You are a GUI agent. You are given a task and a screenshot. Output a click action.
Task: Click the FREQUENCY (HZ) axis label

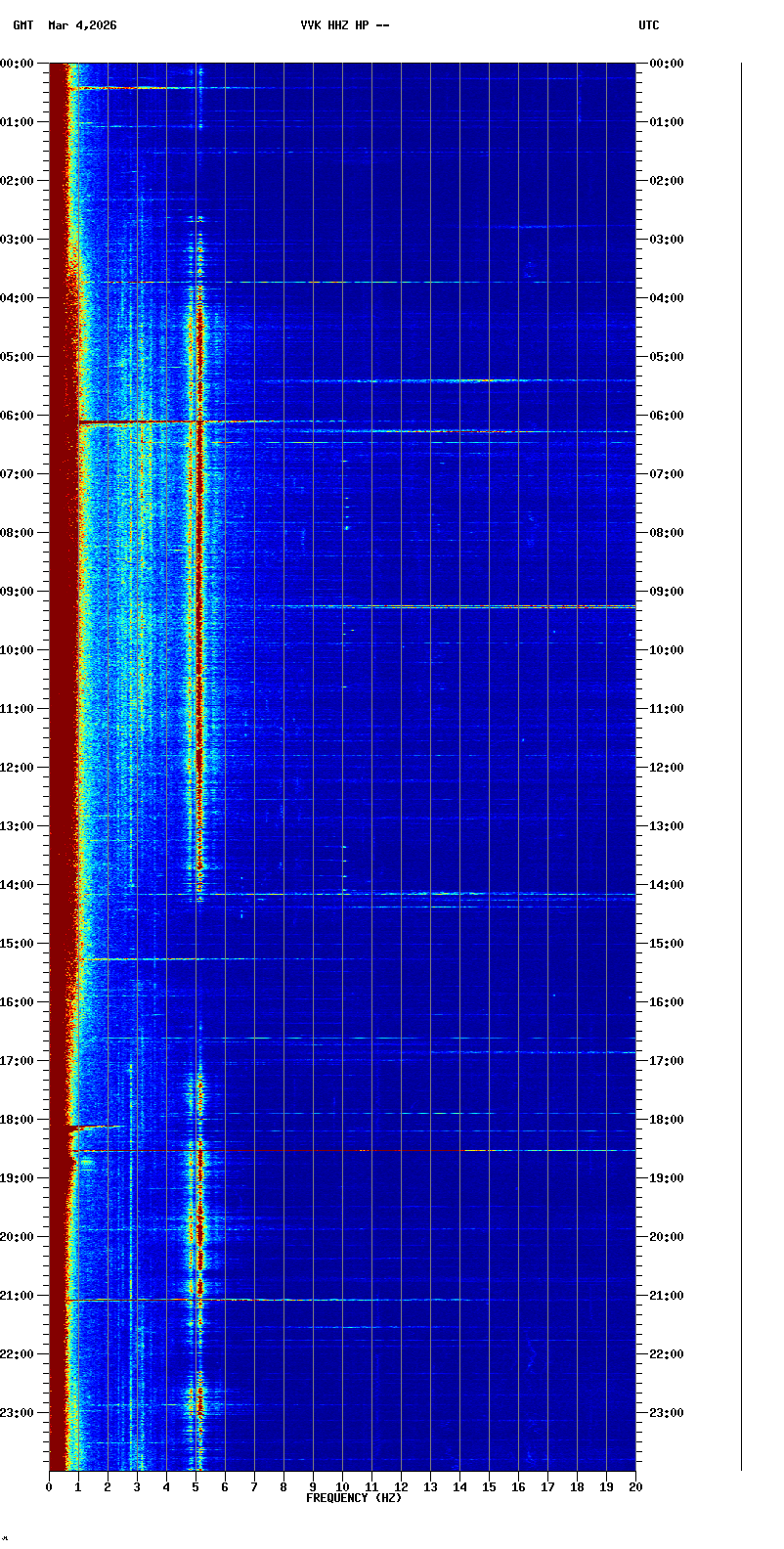pyautogui.click(x=354, y=1498)
